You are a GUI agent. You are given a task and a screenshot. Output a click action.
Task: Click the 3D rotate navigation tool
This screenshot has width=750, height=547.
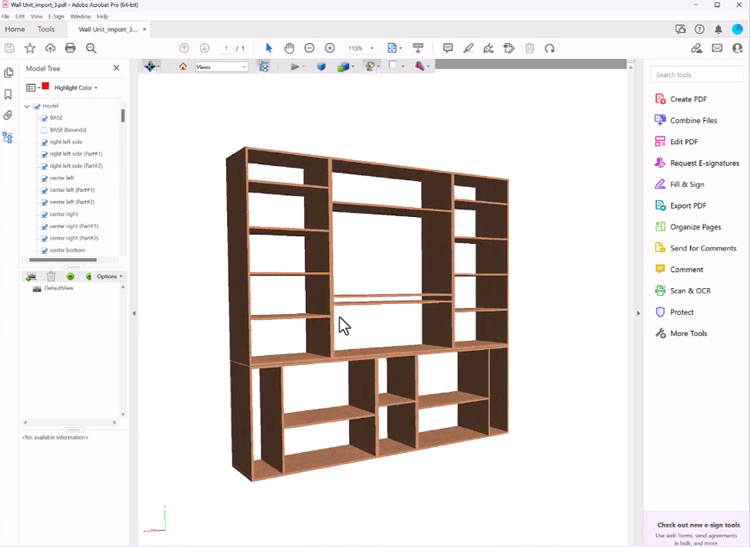tap(149, 66)
